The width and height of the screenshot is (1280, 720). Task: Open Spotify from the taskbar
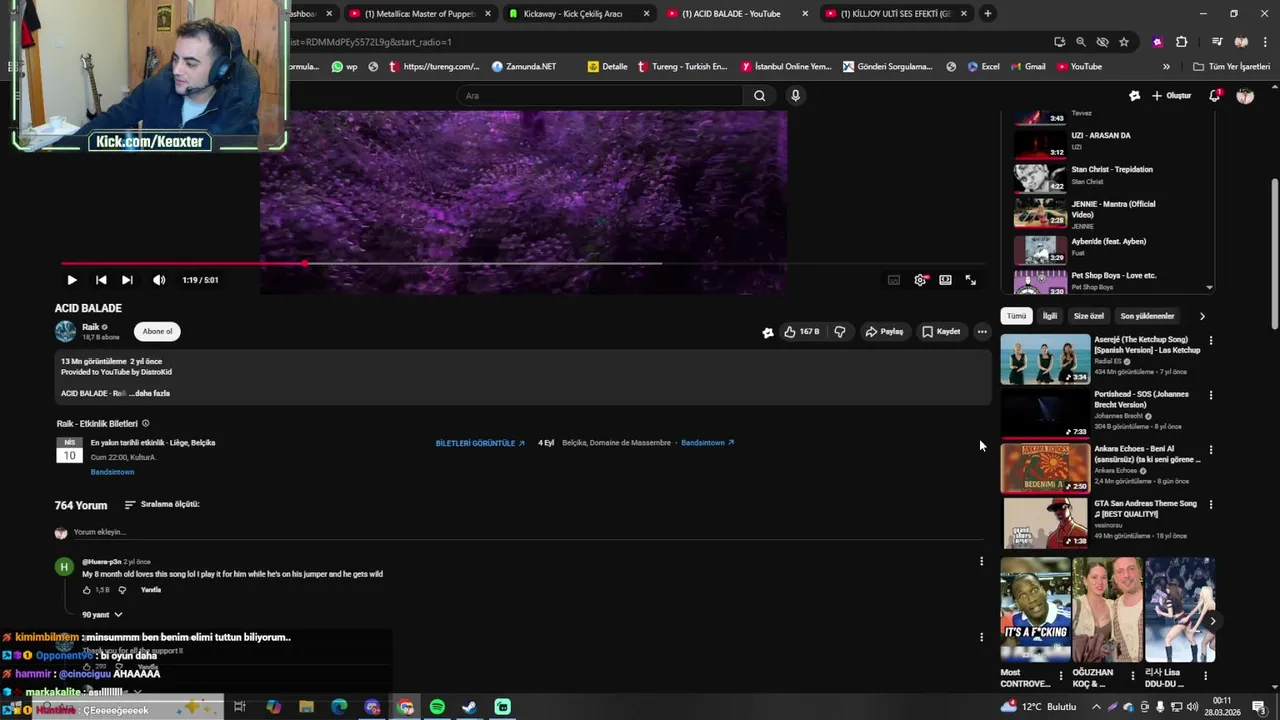click(437, 707)
